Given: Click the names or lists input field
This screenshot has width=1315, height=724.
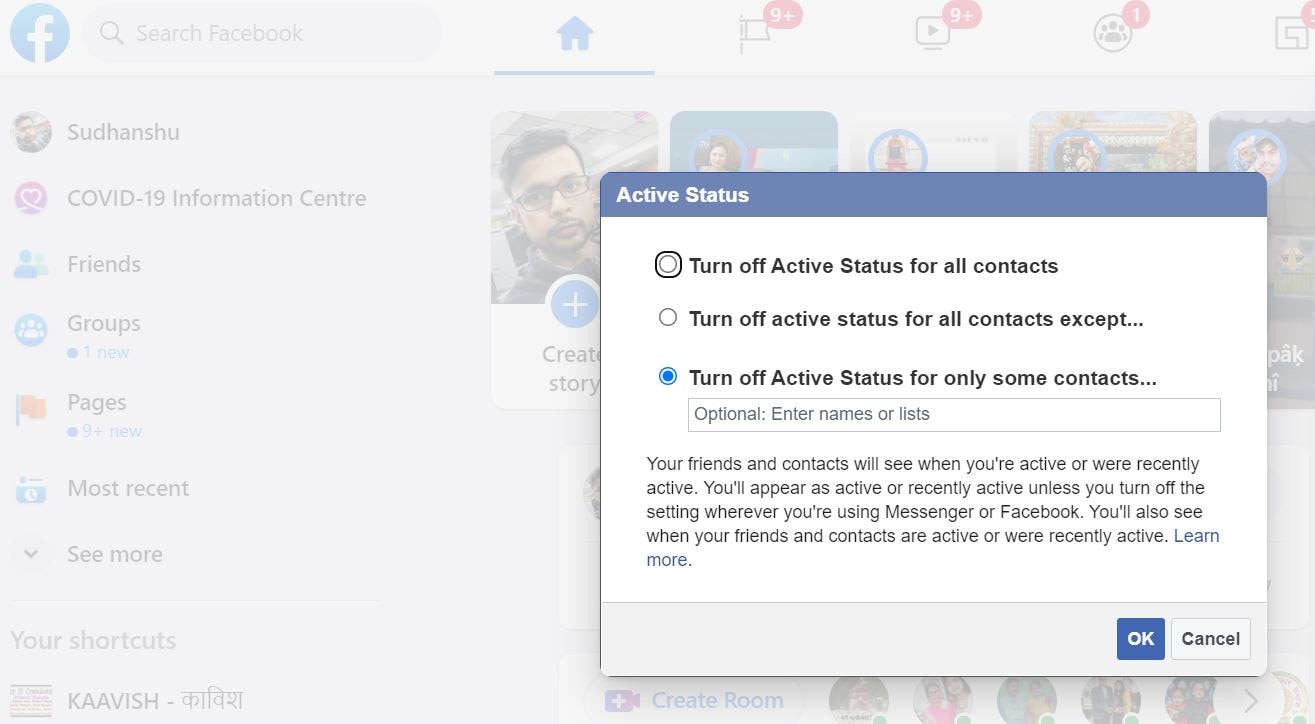Looking at the screenshot, I should [x=953, y=414].
